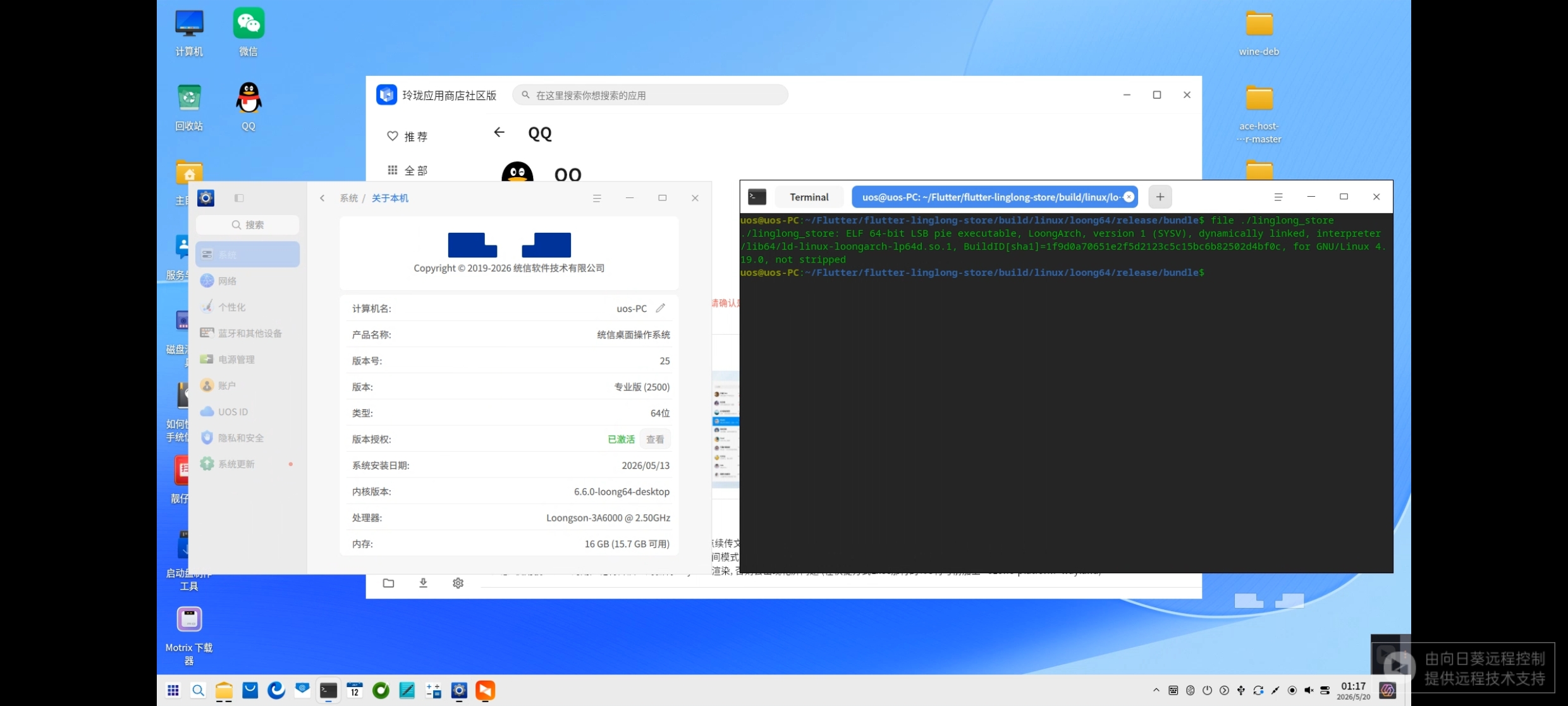This screenshot has width=1568, height=706.
Task: Select 电源管理 in the Control Center sidebar
Action: point(248,359)
